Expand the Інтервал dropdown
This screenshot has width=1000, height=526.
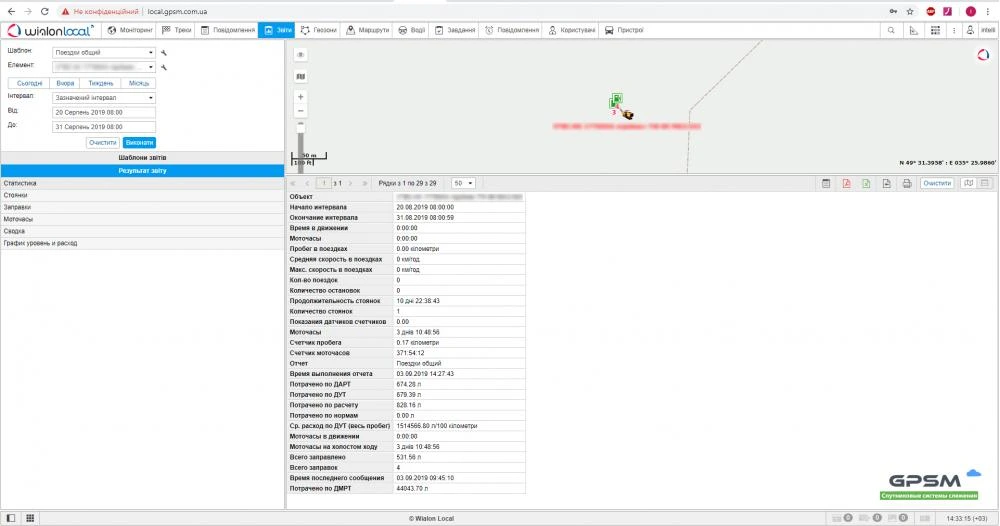[103, 98]
